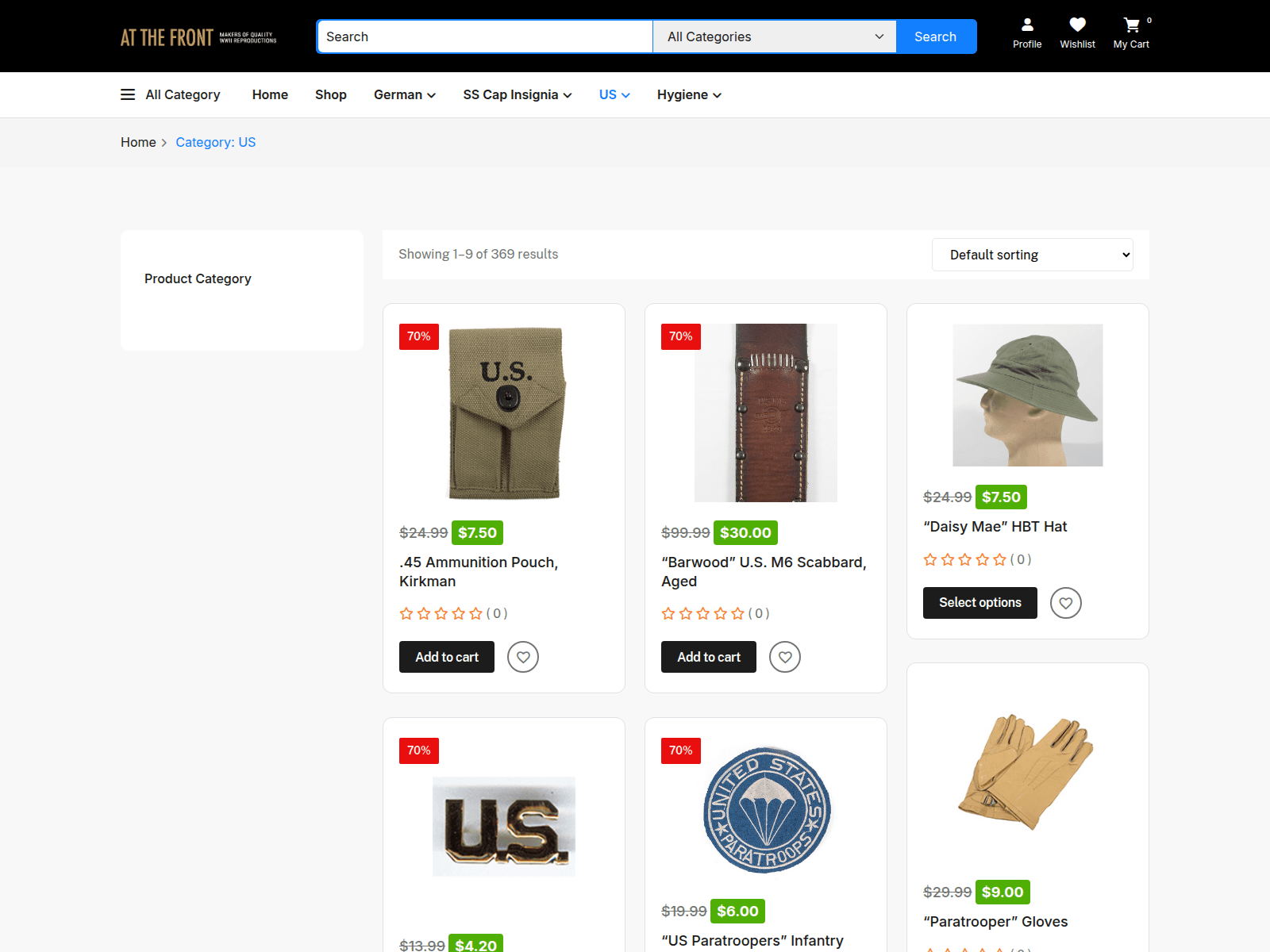Click $30.00 price on Barwood Scabbard
Image resolution: width=1270 pixels, height=952 pixels.
pos(745,533)
